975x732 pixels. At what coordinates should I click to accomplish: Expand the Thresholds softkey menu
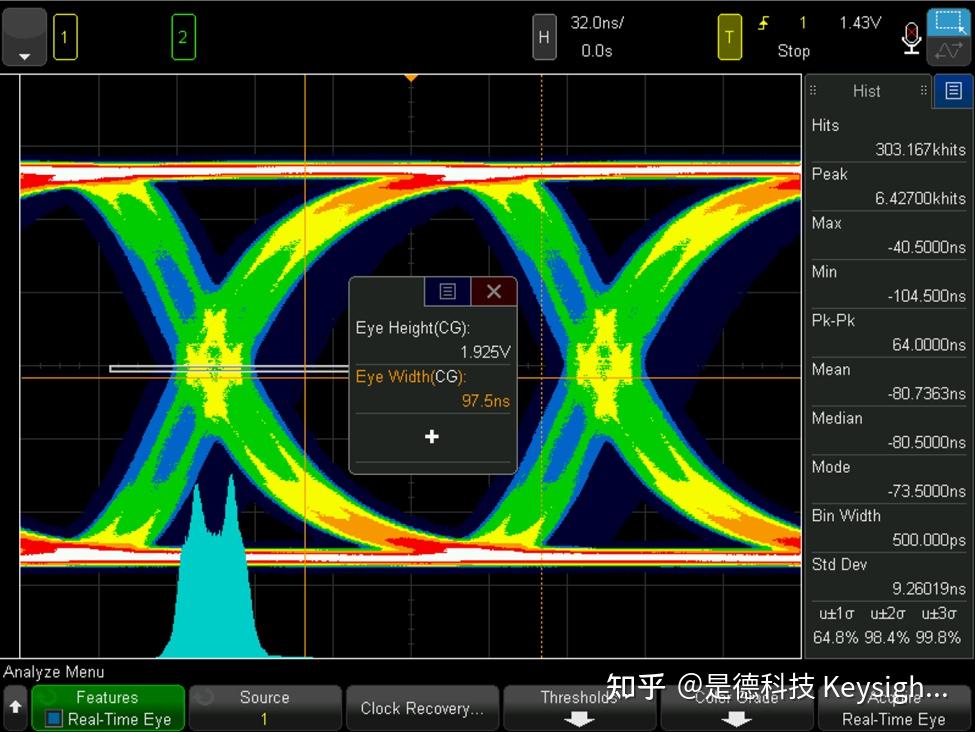pyautogui.click(x=579, y=708)
